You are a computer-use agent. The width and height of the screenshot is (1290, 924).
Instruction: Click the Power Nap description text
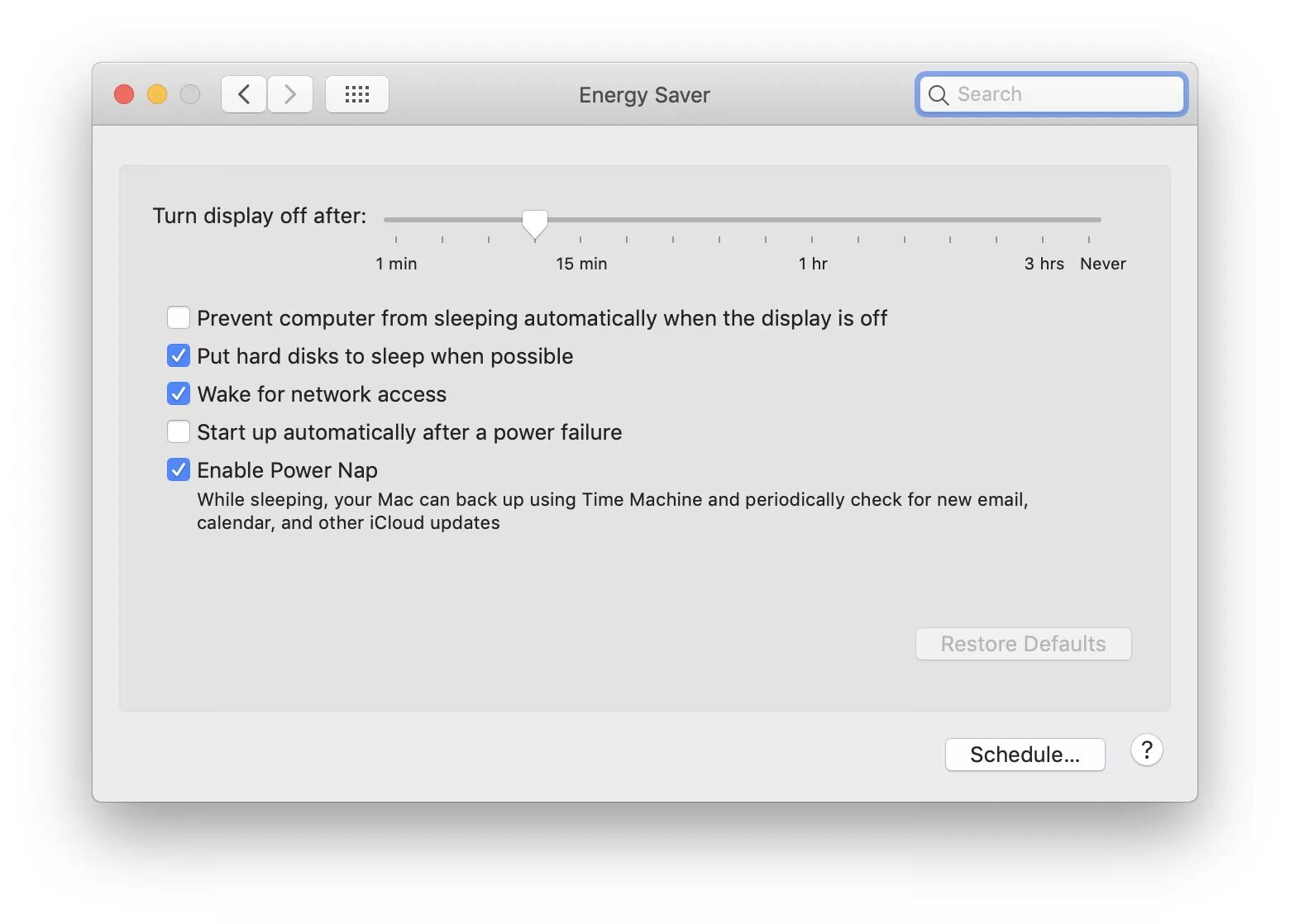pyautogui.click(x=612, y=511)
